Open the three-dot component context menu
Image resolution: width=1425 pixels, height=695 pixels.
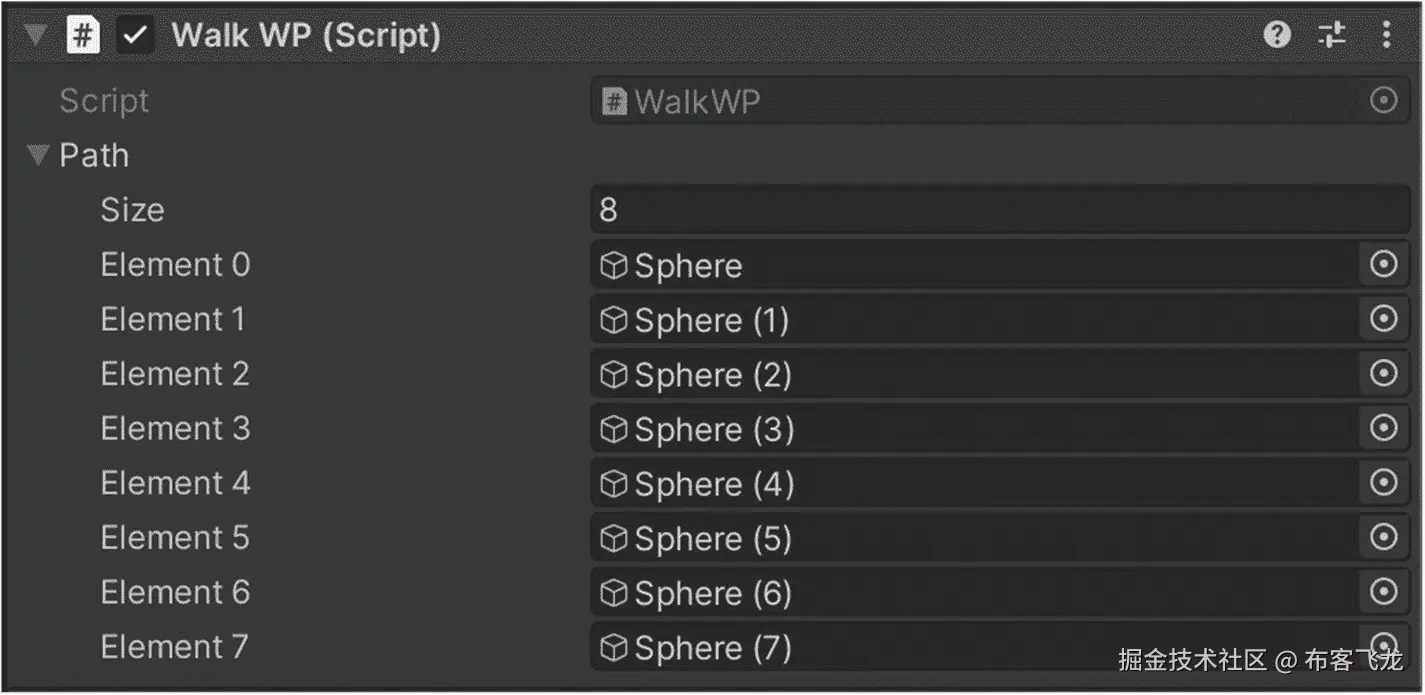1386,36
